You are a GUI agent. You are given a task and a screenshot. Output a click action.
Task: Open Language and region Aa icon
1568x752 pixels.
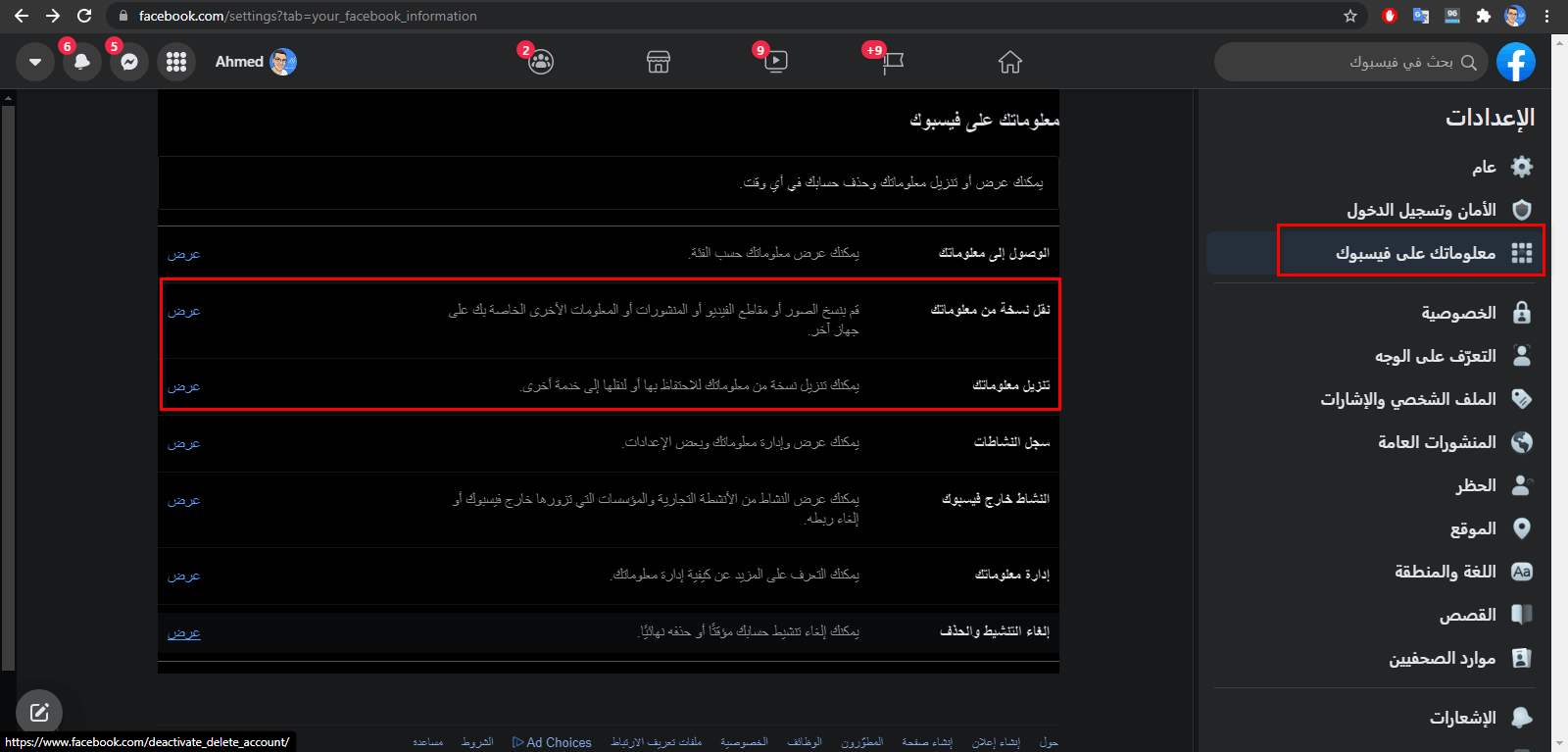(1522, 572)
